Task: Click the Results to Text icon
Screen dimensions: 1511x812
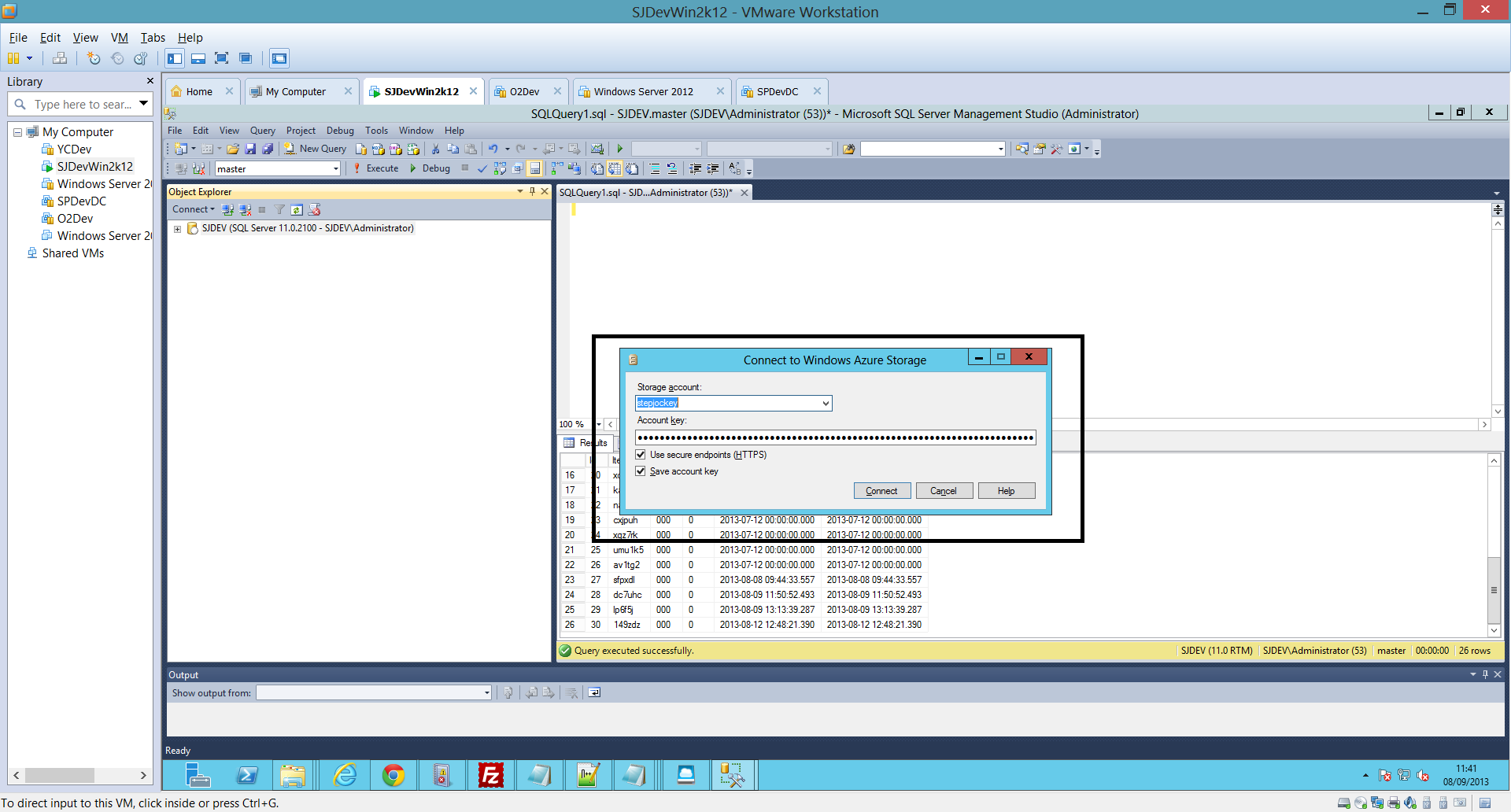Action: [x=597, y=168]
